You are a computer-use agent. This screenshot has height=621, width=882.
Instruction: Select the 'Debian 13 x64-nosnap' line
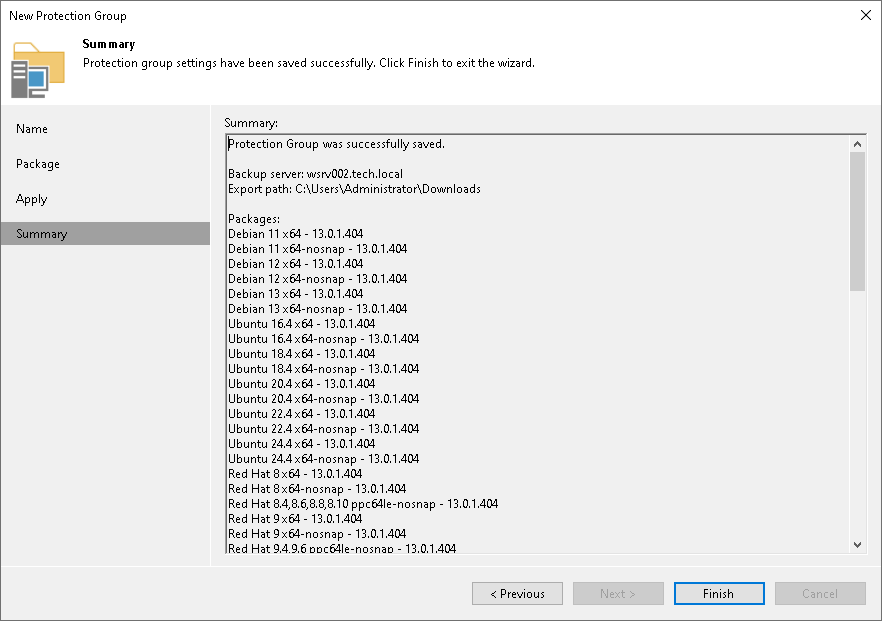click(x=318, y=309)
